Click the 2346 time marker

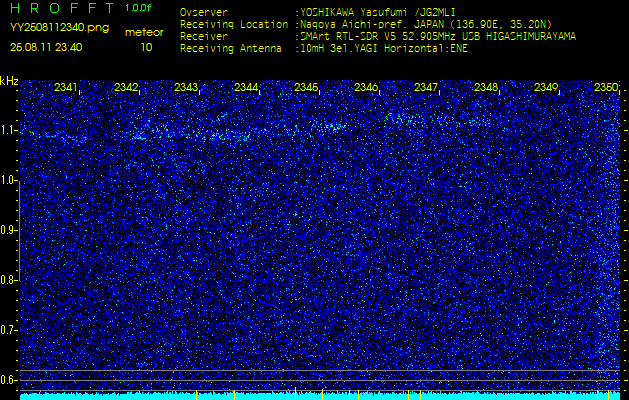click(366, 87)
